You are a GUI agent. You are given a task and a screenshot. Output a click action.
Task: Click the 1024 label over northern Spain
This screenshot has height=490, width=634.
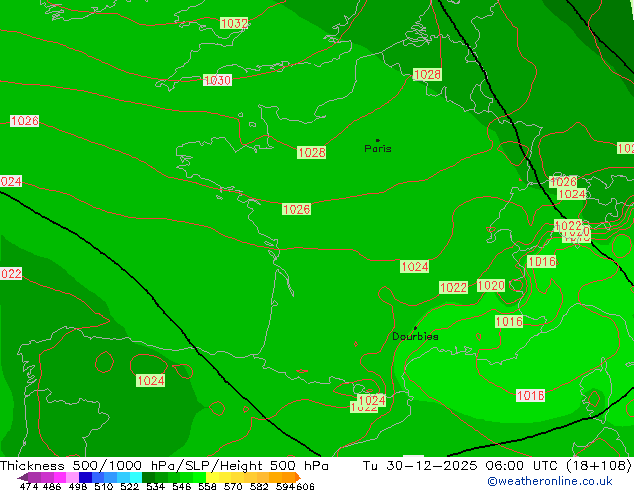point(150,380)
